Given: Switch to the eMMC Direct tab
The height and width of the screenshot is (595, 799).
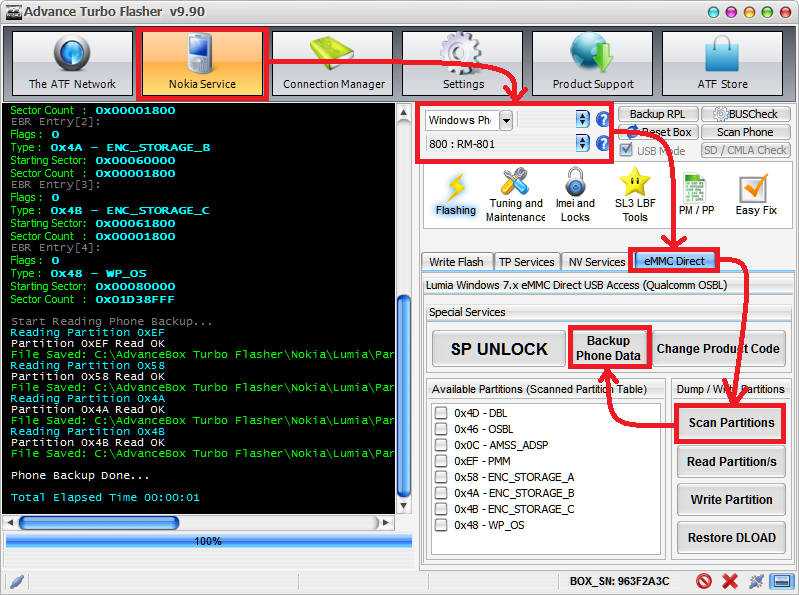Looking at the screenshot, I should pyautogui.click(x=674, y=261).
